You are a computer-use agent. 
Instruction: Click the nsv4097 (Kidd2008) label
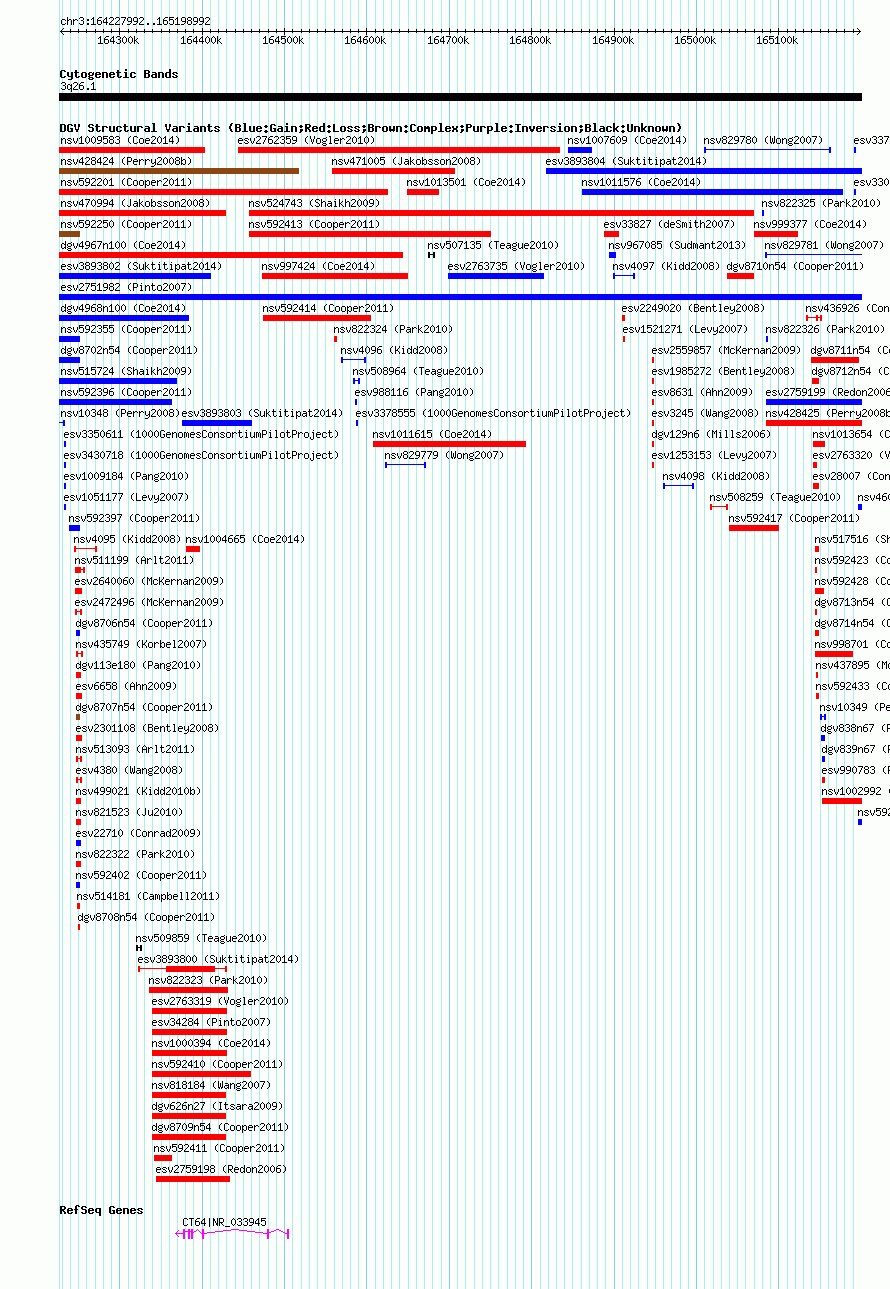click(666, 266)
